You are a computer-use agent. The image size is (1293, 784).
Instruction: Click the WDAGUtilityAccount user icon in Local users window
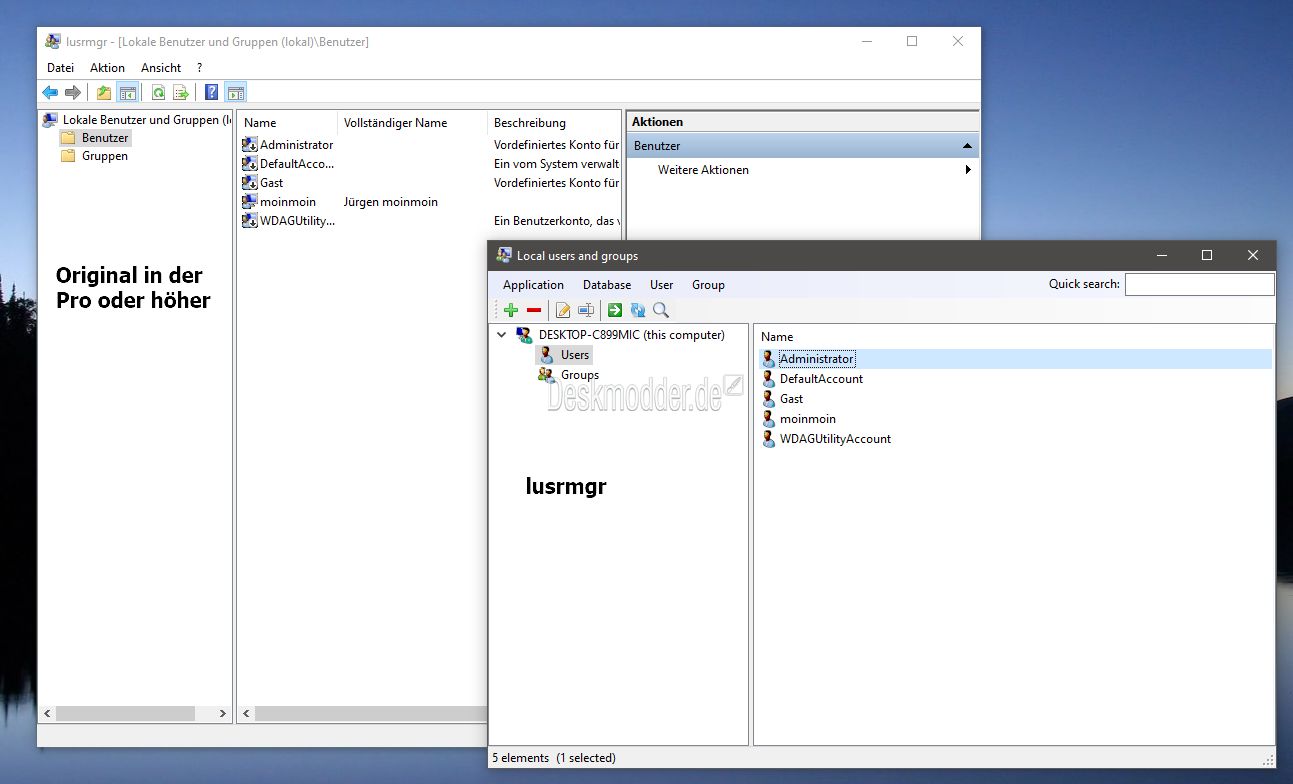tap(768, 439)
